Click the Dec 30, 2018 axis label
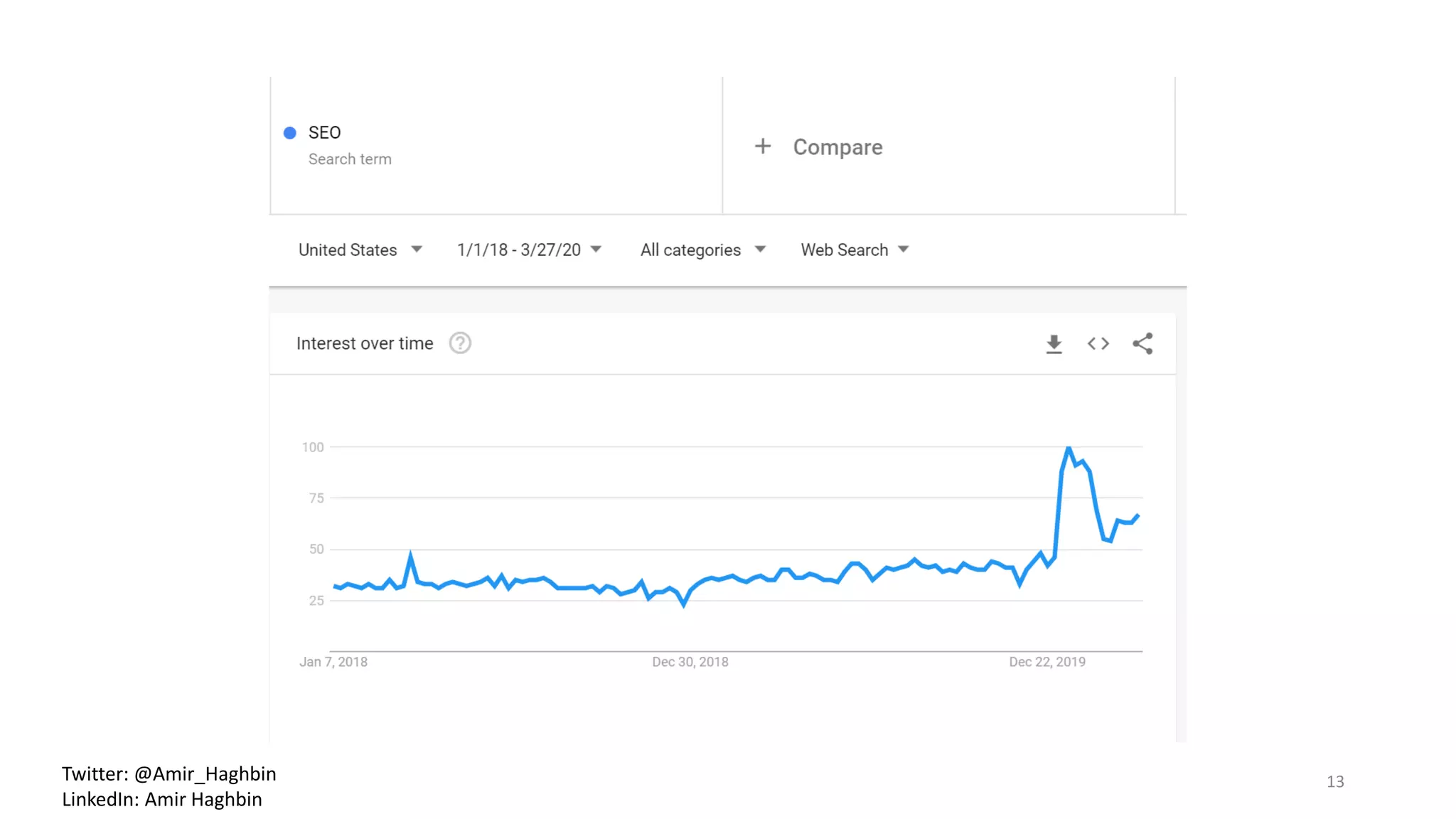The image size is (1456, 819). point(690,662)
